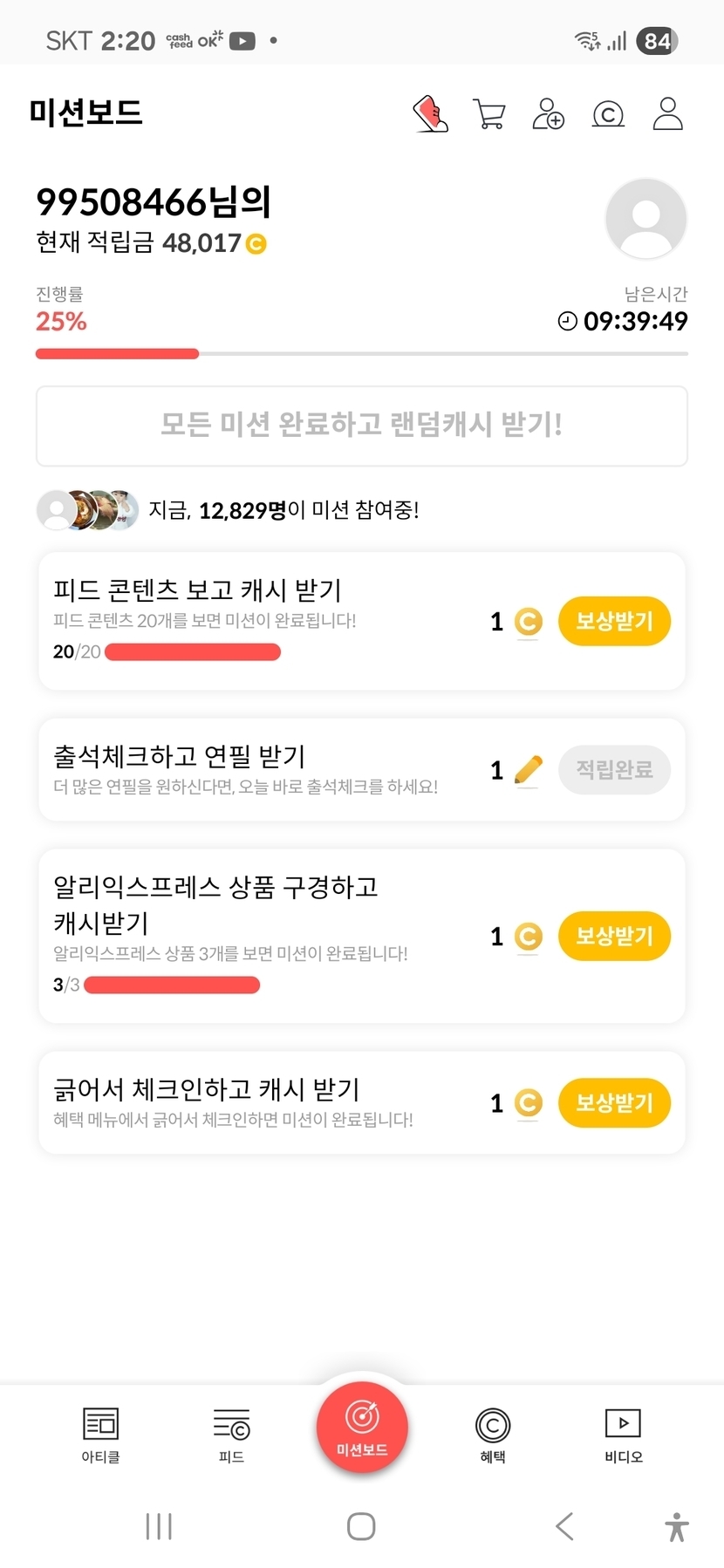
Task: Select the central 미션보드 tab
Action: pyautogui.click(x=362, y=1428)
